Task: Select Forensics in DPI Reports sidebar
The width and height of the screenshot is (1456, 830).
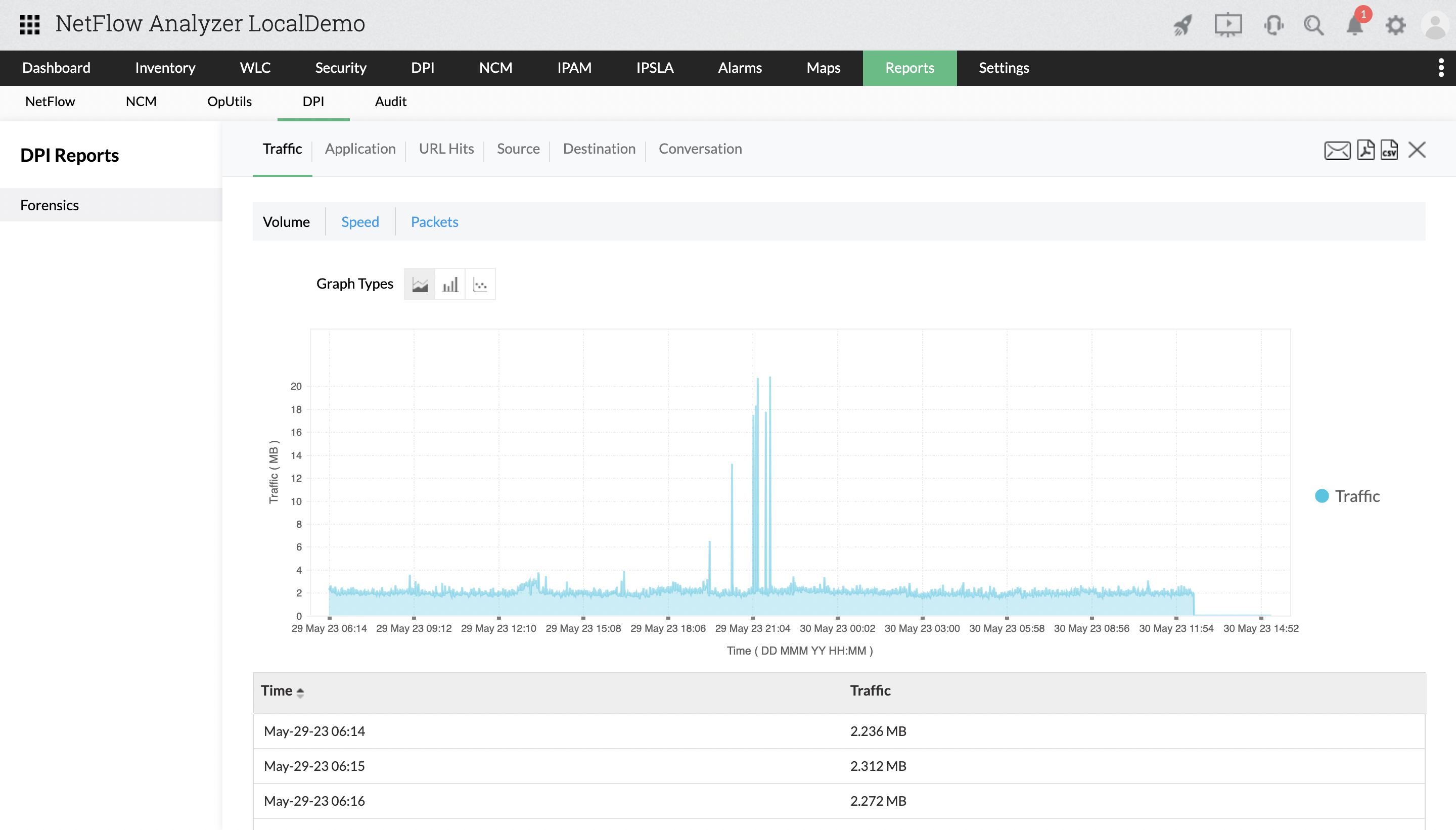Action: point(50,205)
